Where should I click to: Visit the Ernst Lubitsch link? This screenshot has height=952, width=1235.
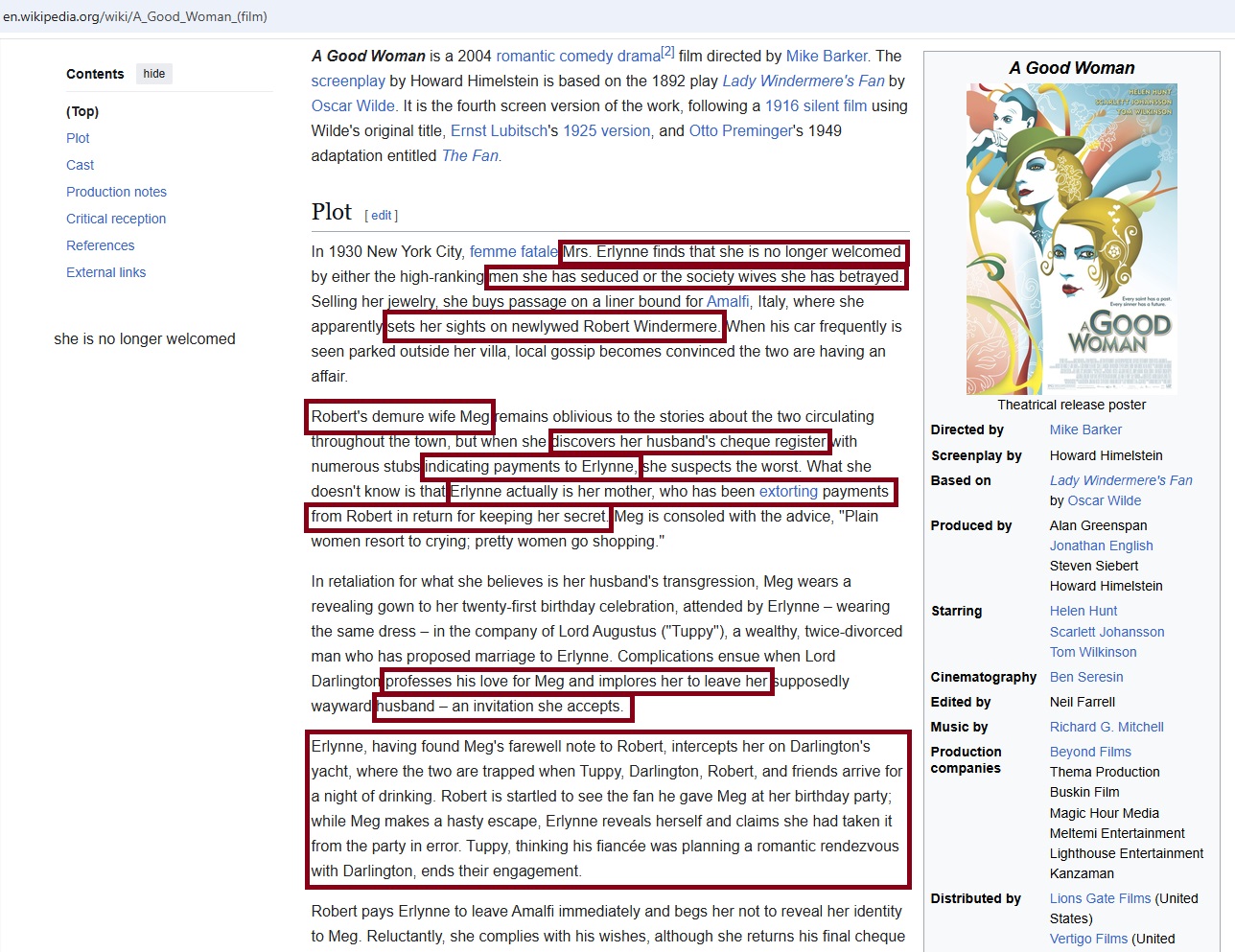499,131
